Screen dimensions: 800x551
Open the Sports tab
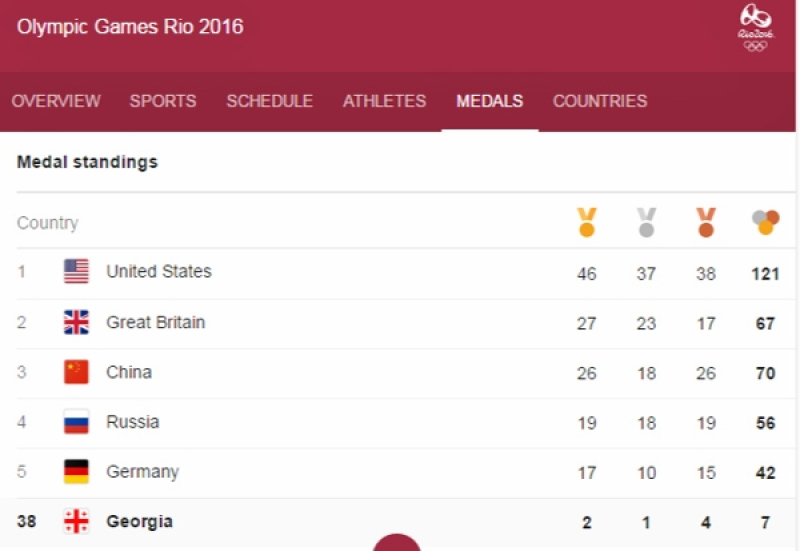163,101
